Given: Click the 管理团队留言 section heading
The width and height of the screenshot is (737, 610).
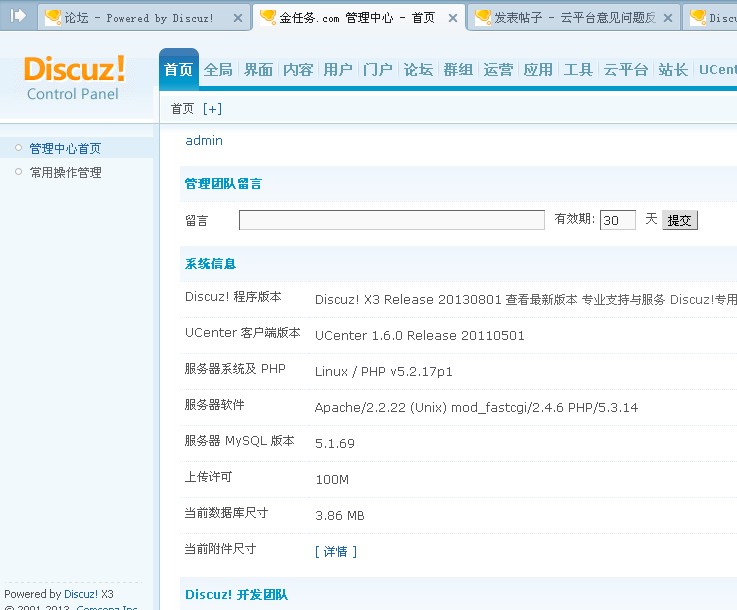Looking at the screenshot, I should 223,184.
